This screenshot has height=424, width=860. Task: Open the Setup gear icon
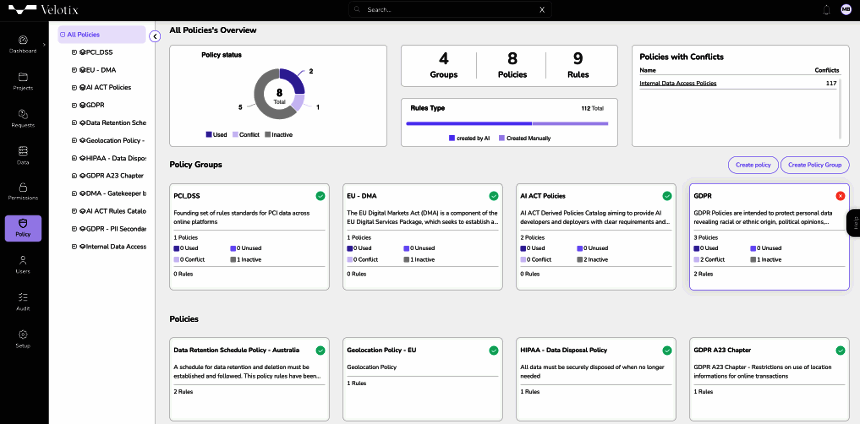[23, 334]
